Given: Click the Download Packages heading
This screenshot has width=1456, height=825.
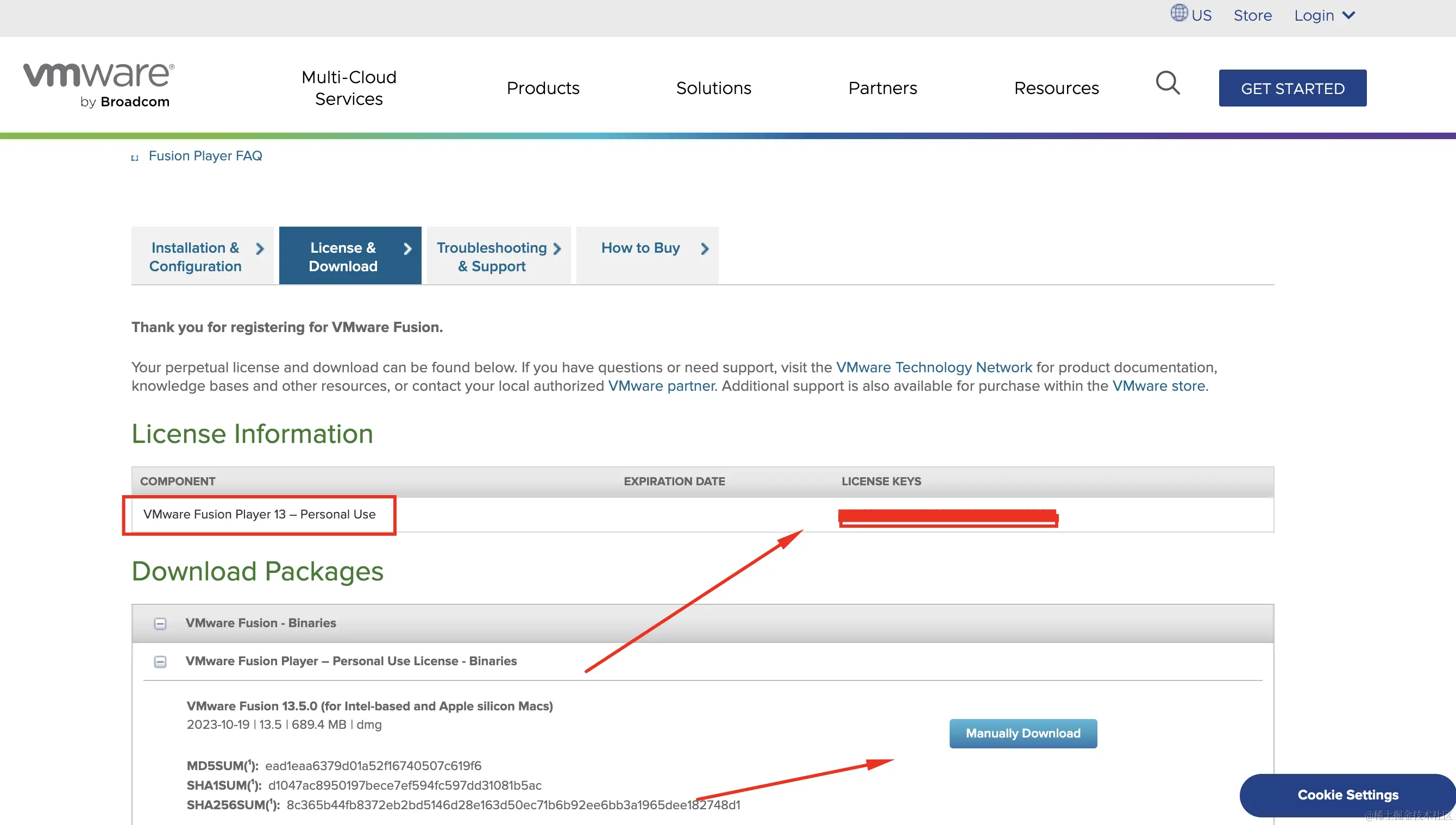Looking at the screenshot, I should pos(257,571).
